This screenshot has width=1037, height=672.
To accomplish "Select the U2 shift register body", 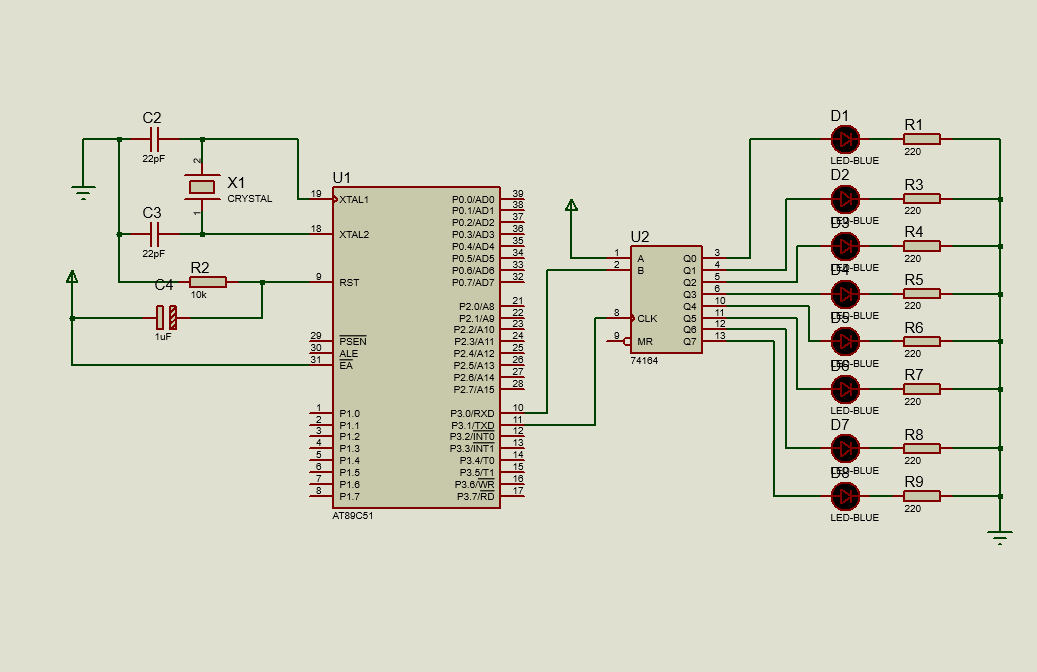I will tap(666, 300).
